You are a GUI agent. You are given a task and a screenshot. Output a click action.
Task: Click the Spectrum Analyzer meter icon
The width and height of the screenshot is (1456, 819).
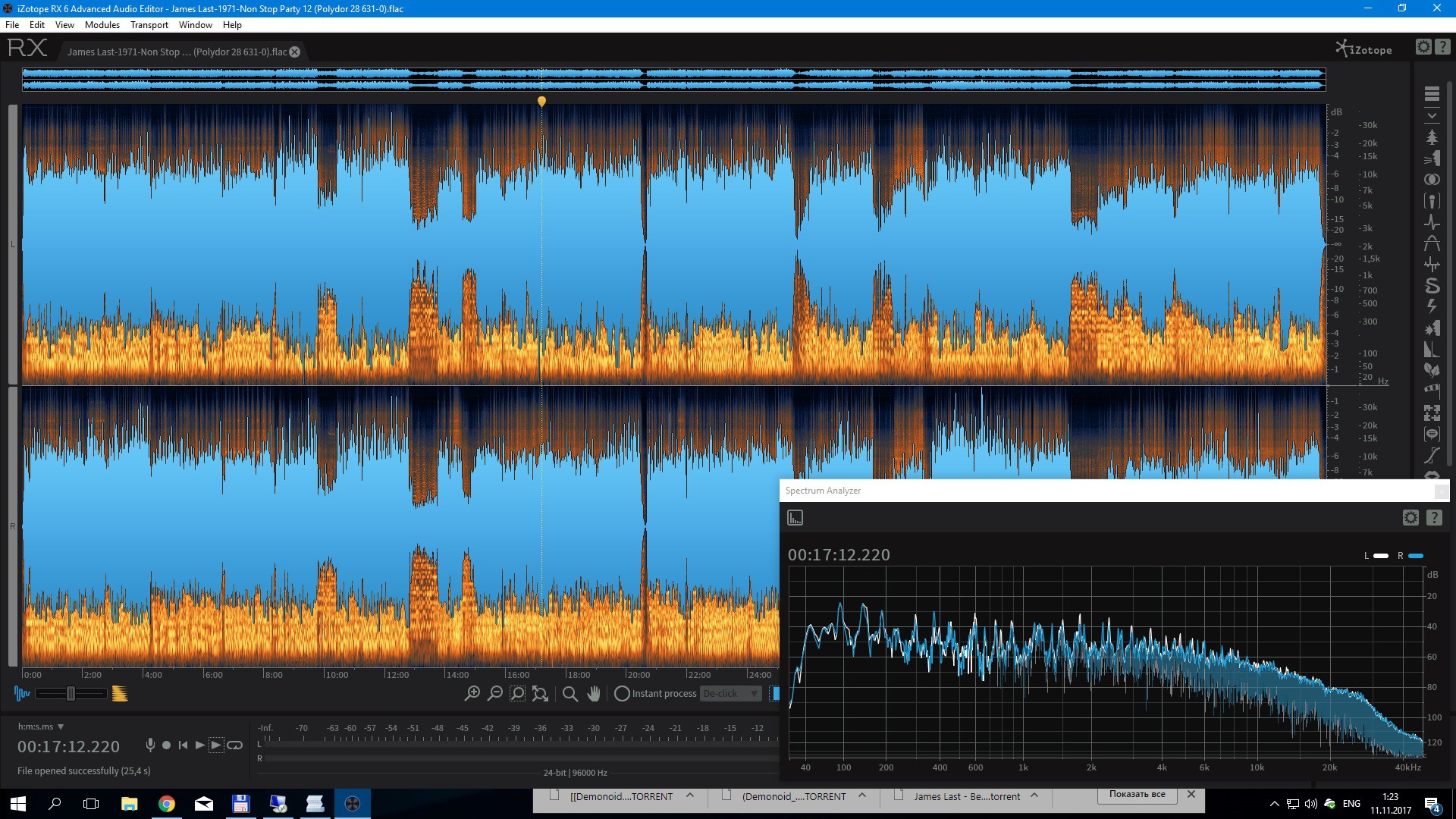pos(795,517)
